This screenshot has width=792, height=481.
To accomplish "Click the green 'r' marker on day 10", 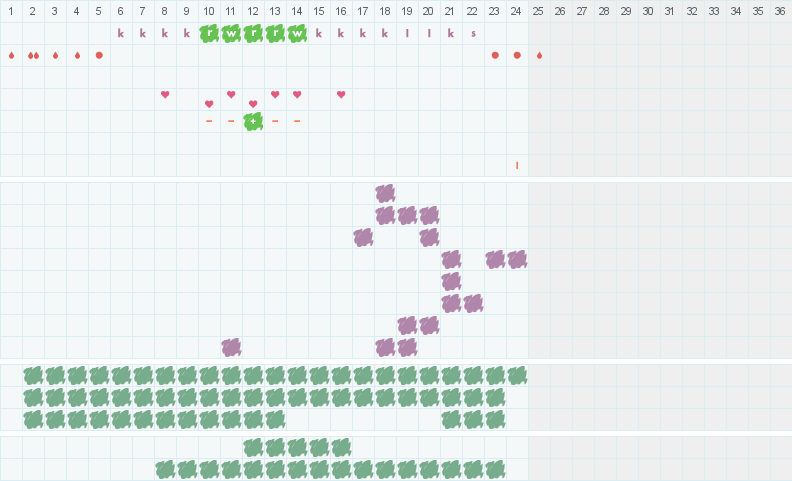I will pos(209,33).
